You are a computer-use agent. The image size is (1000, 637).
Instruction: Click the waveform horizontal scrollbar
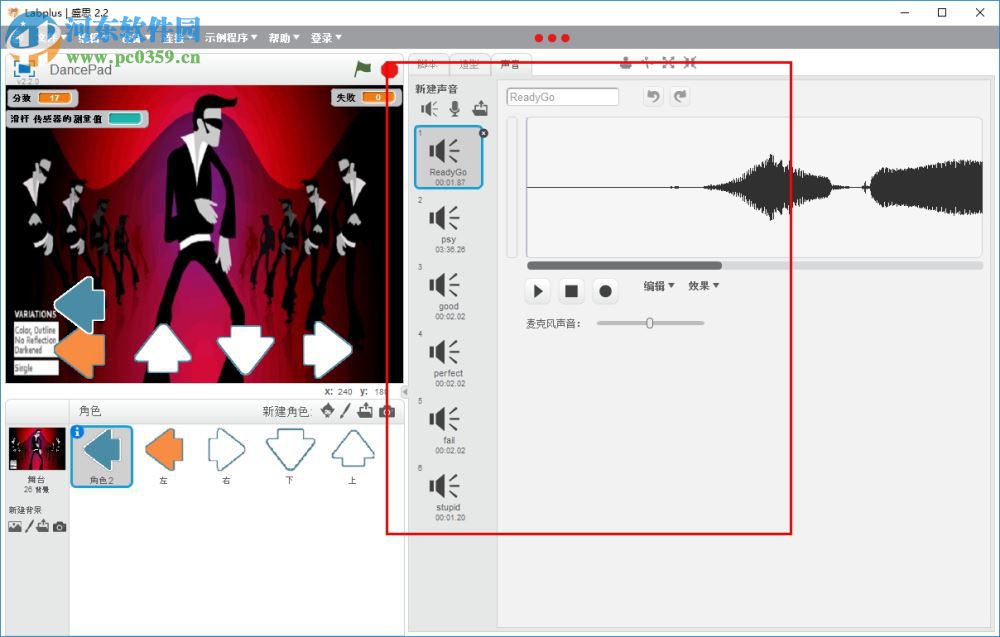click(624, 265)
